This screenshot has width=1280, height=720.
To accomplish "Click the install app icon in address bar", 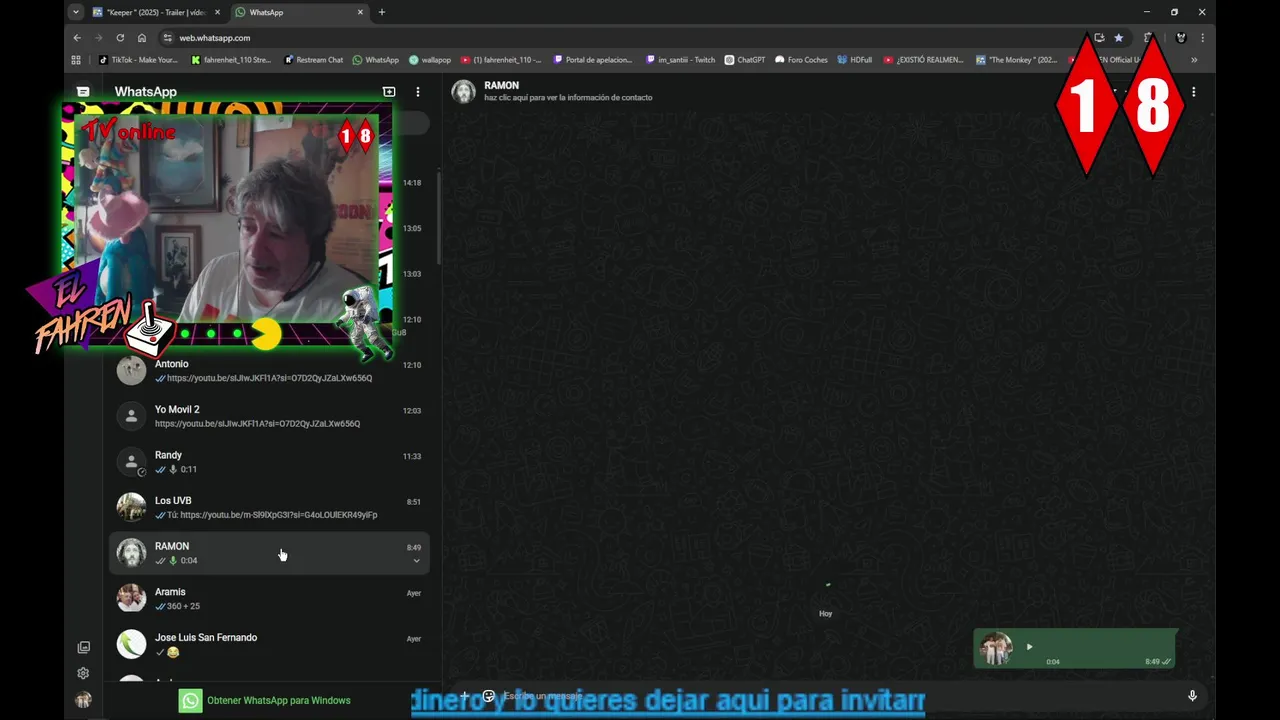I will coord(1099,38).
